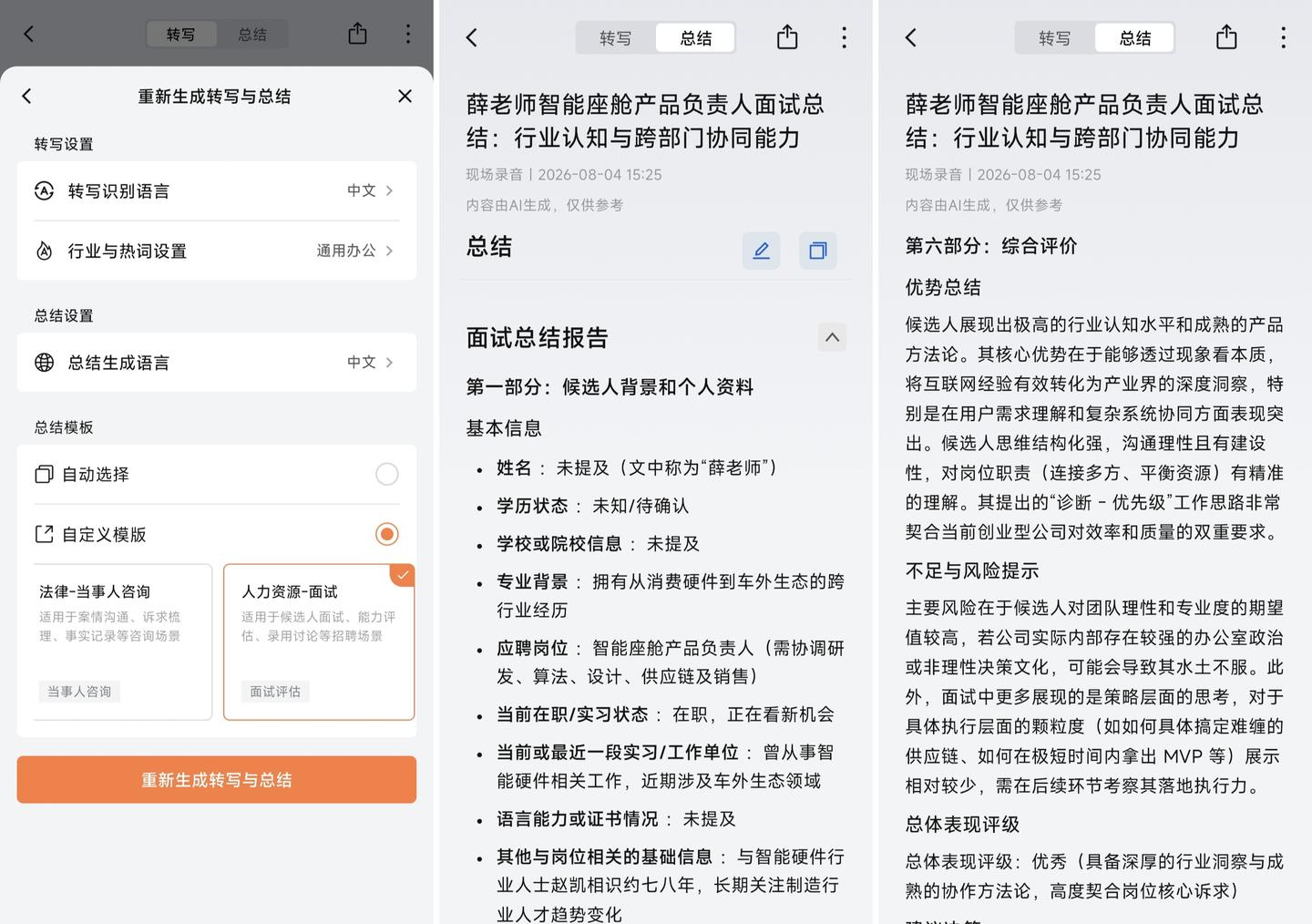Viewport: 1312px width, 924px height.
Task: Select the 自动选择 radio button
Action: coord(387,474)
